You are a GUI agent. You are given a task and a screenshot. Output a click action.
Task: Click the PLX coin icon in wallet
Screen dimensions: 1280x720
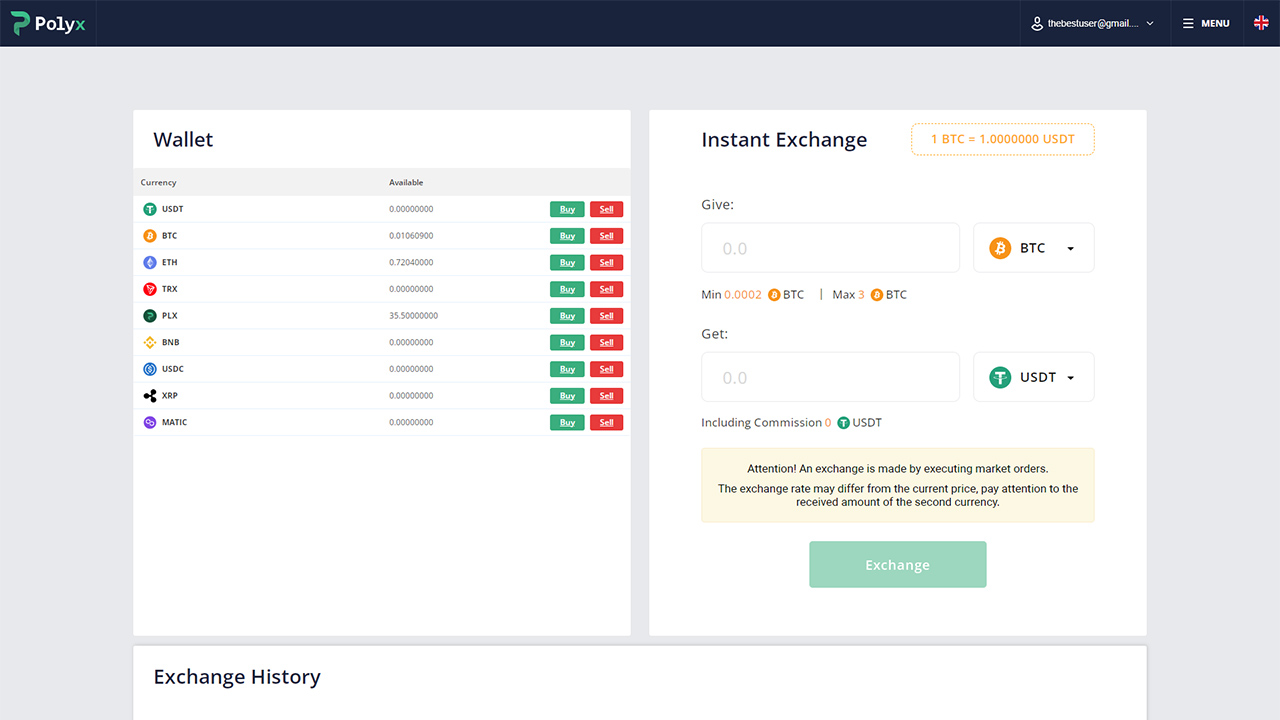click(x=150, y=316)
